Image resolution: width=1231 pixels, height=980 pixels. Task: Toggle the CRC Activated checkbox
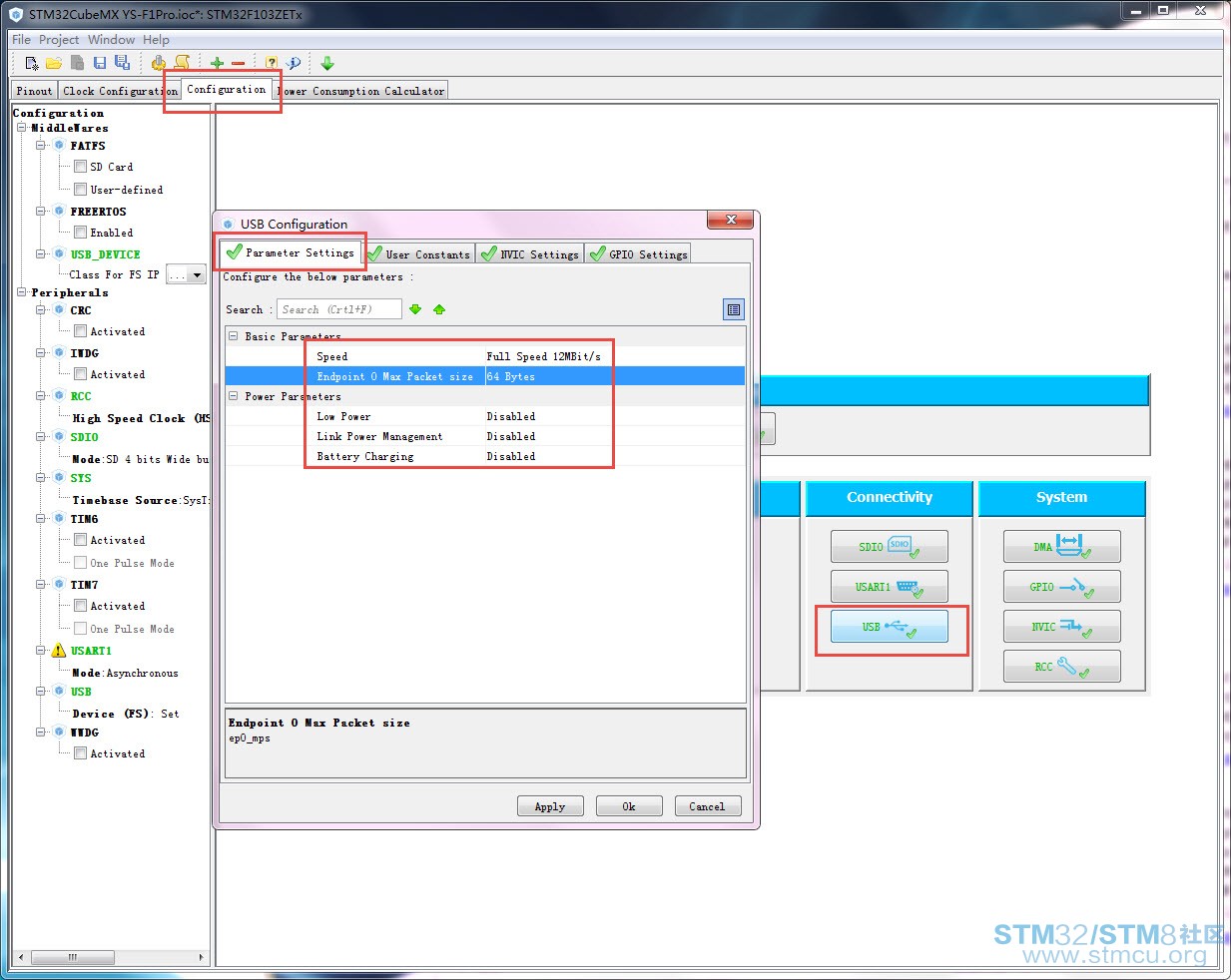pos(80,331)
